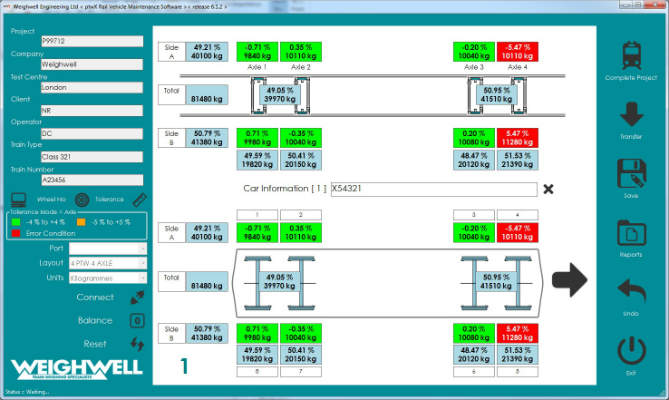Click the Wheel No wheel icon
This screenshot has width=669, height=400.
(x=82, y=199)
